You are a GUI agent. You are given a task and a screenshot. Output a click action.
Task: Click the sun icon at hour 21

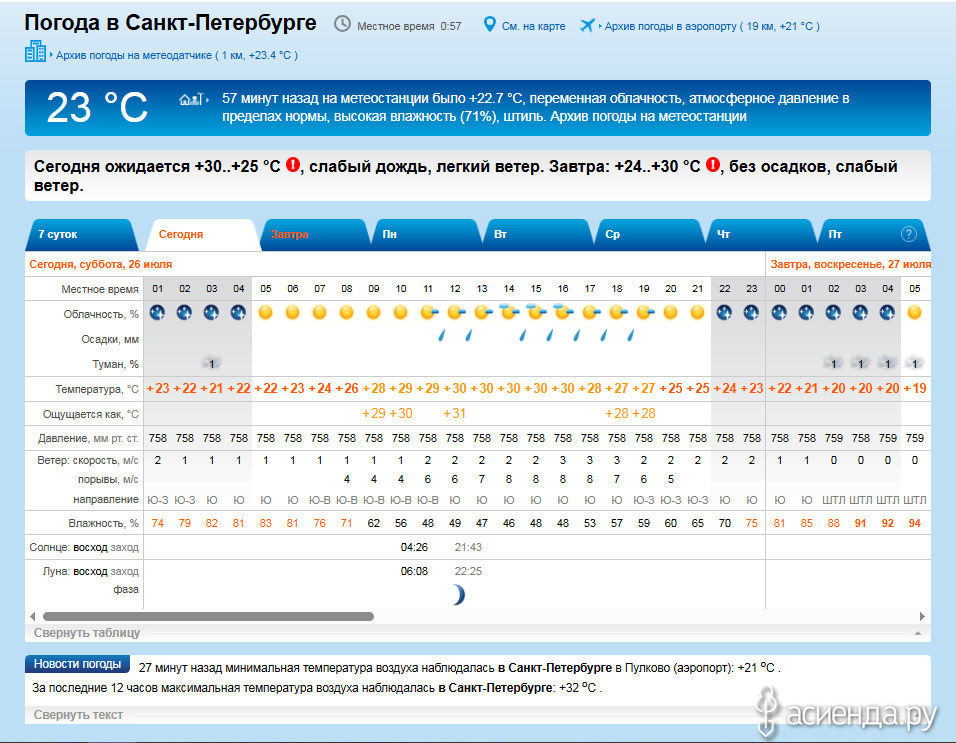point(697,313)
